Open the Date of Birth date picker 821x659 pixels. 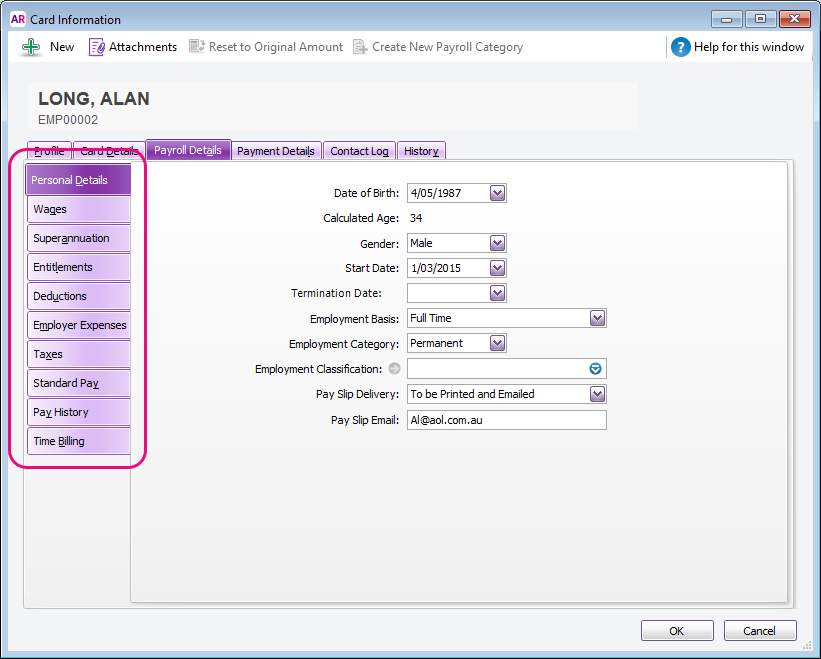click(498, 192)
